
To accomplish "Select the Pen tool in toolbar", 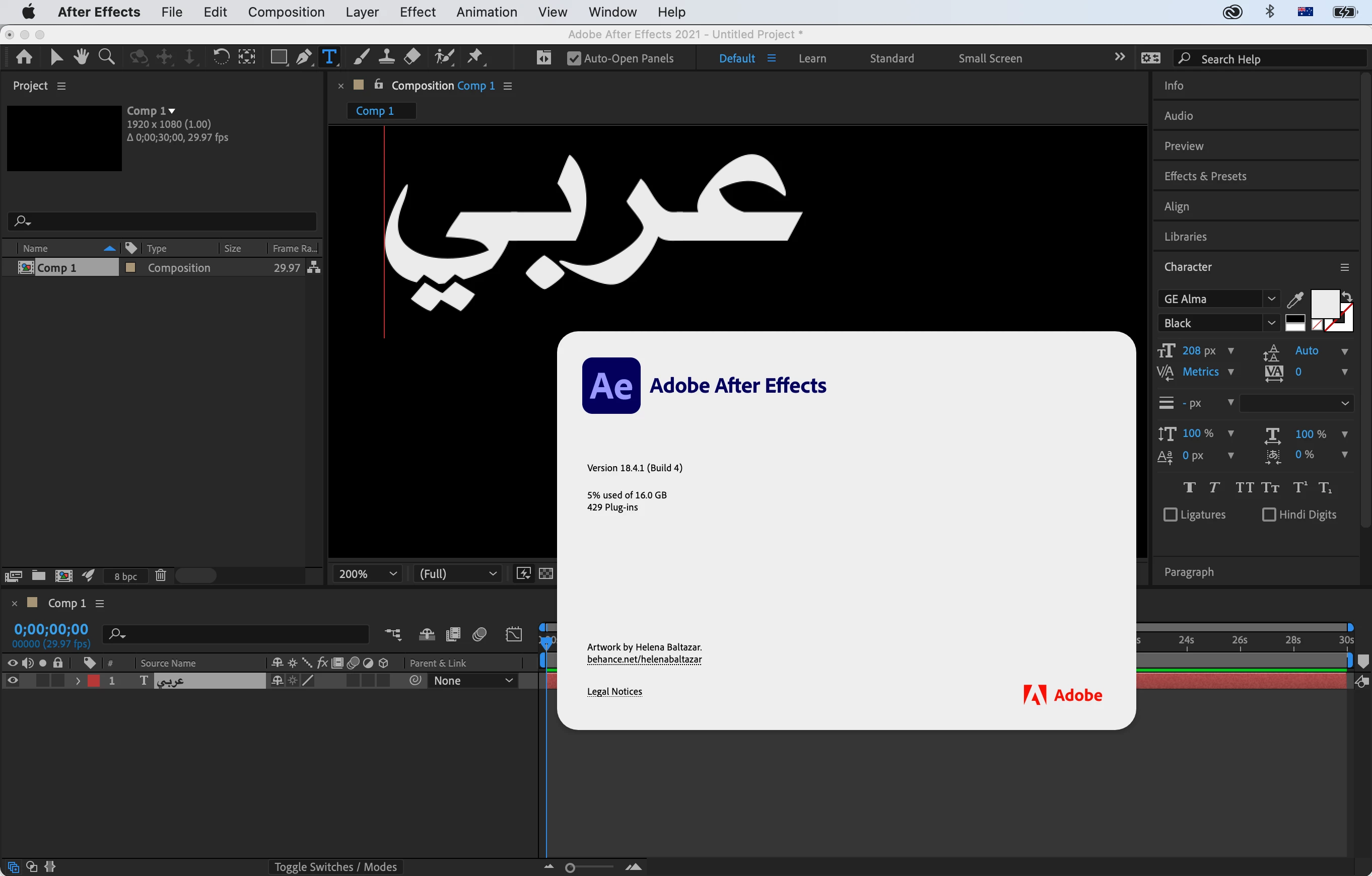I will pyautogui.click(x=304, y=57).
